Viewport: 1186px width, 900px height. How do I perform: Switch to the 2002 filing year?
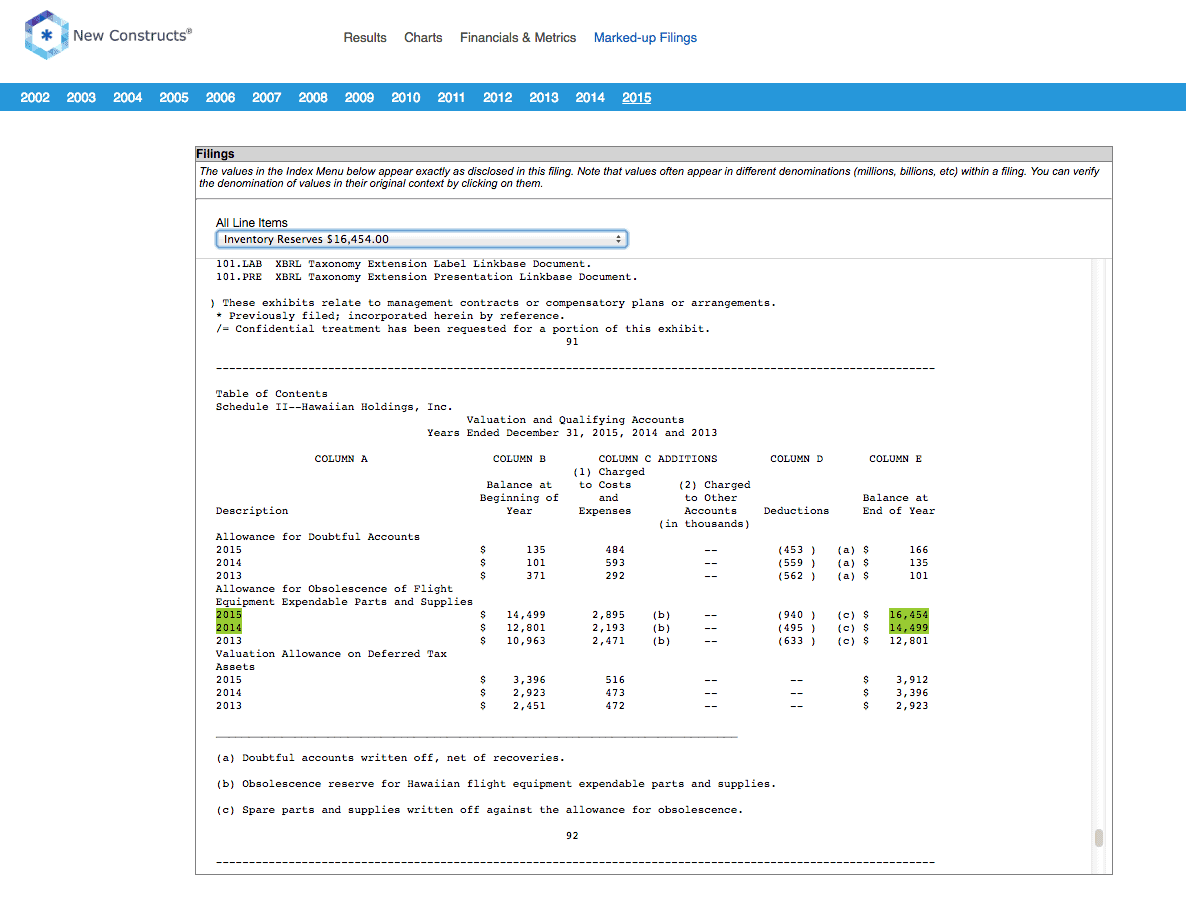(35, 98)
